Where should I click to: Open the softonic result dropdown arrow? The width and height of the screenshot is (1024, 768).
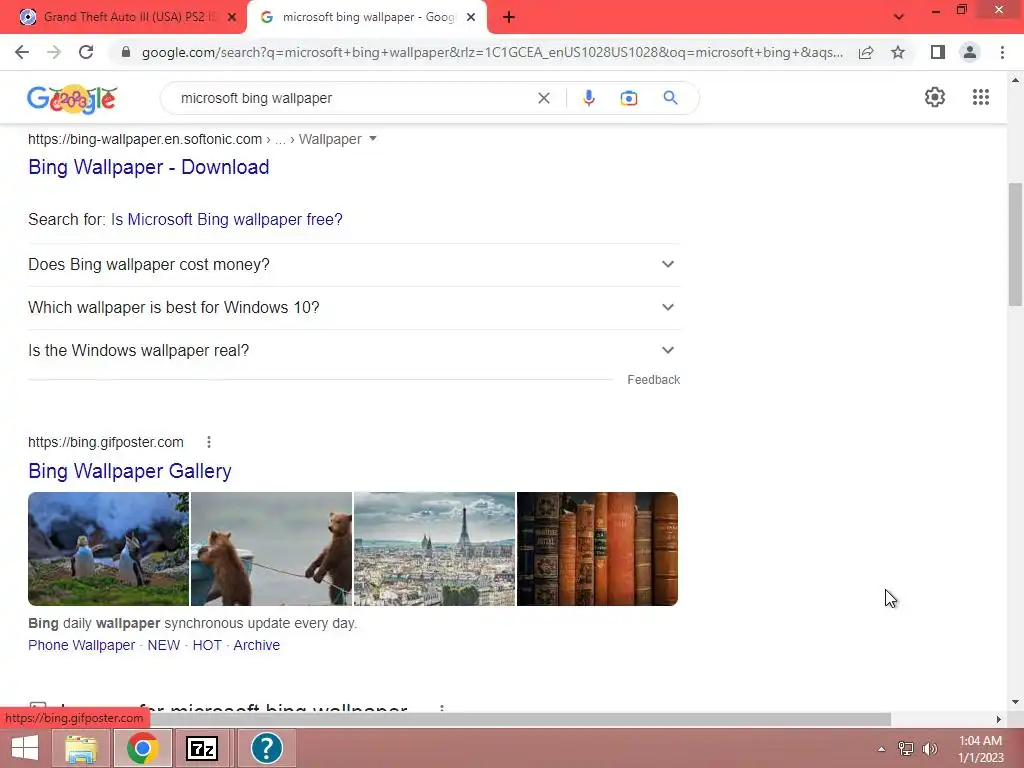[x=373, y=138]
